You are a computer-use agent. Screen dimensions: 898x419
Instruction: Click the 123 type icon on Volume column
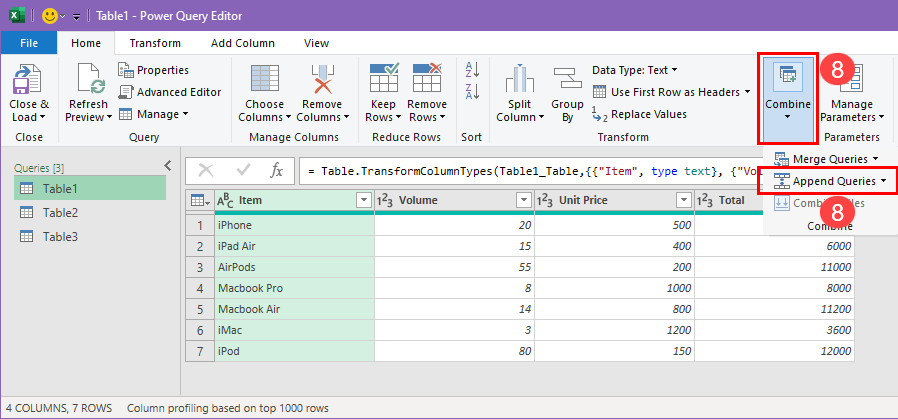click(384, 200)
